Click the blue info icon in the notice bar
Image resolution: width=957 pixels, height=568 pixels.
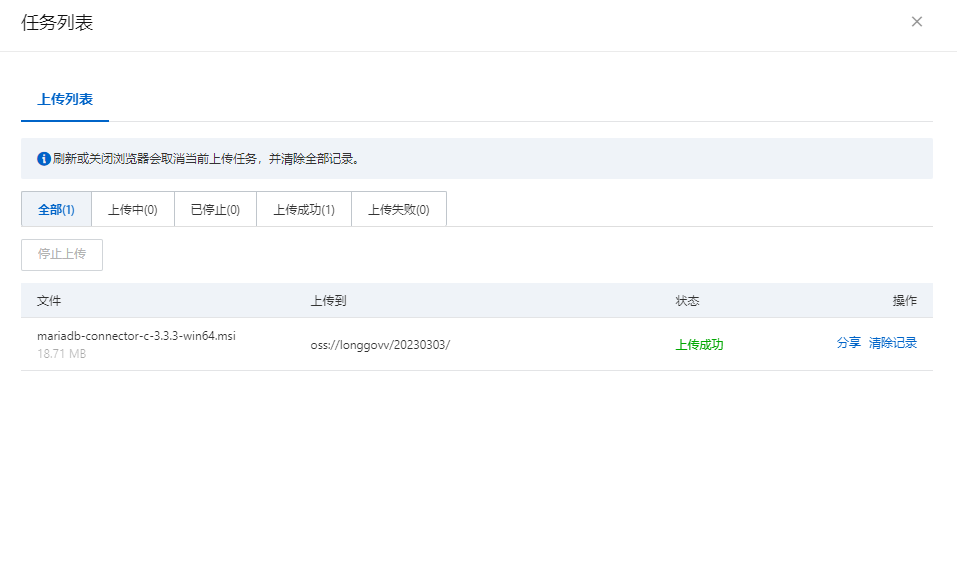pos(44,159)
